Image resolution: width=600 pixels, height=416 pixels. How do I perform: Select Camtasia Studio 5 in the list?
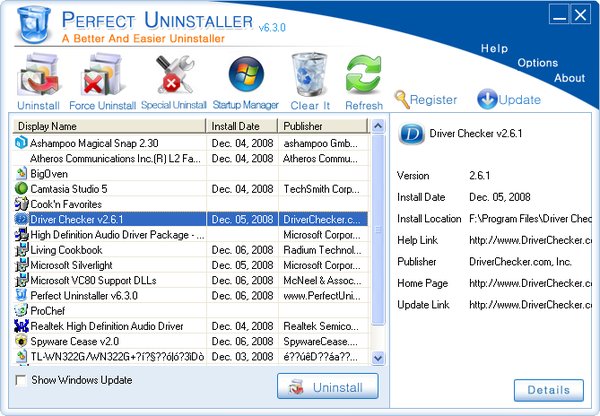pos(69,189)
